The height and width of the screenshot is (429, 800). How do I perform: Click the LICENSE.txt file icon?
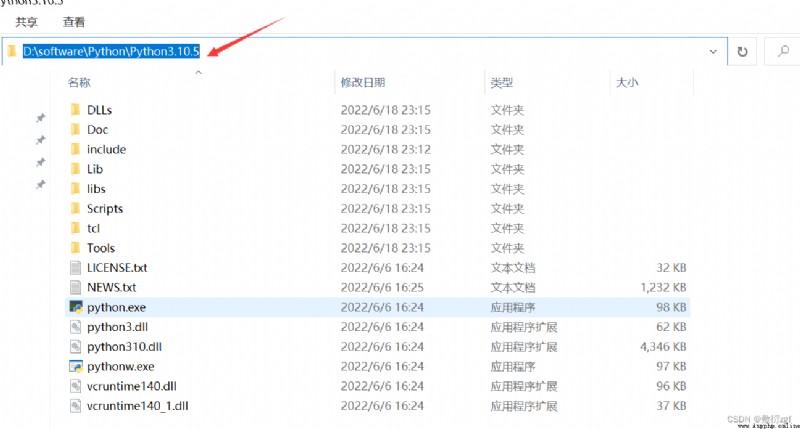[x=76, y=268]
